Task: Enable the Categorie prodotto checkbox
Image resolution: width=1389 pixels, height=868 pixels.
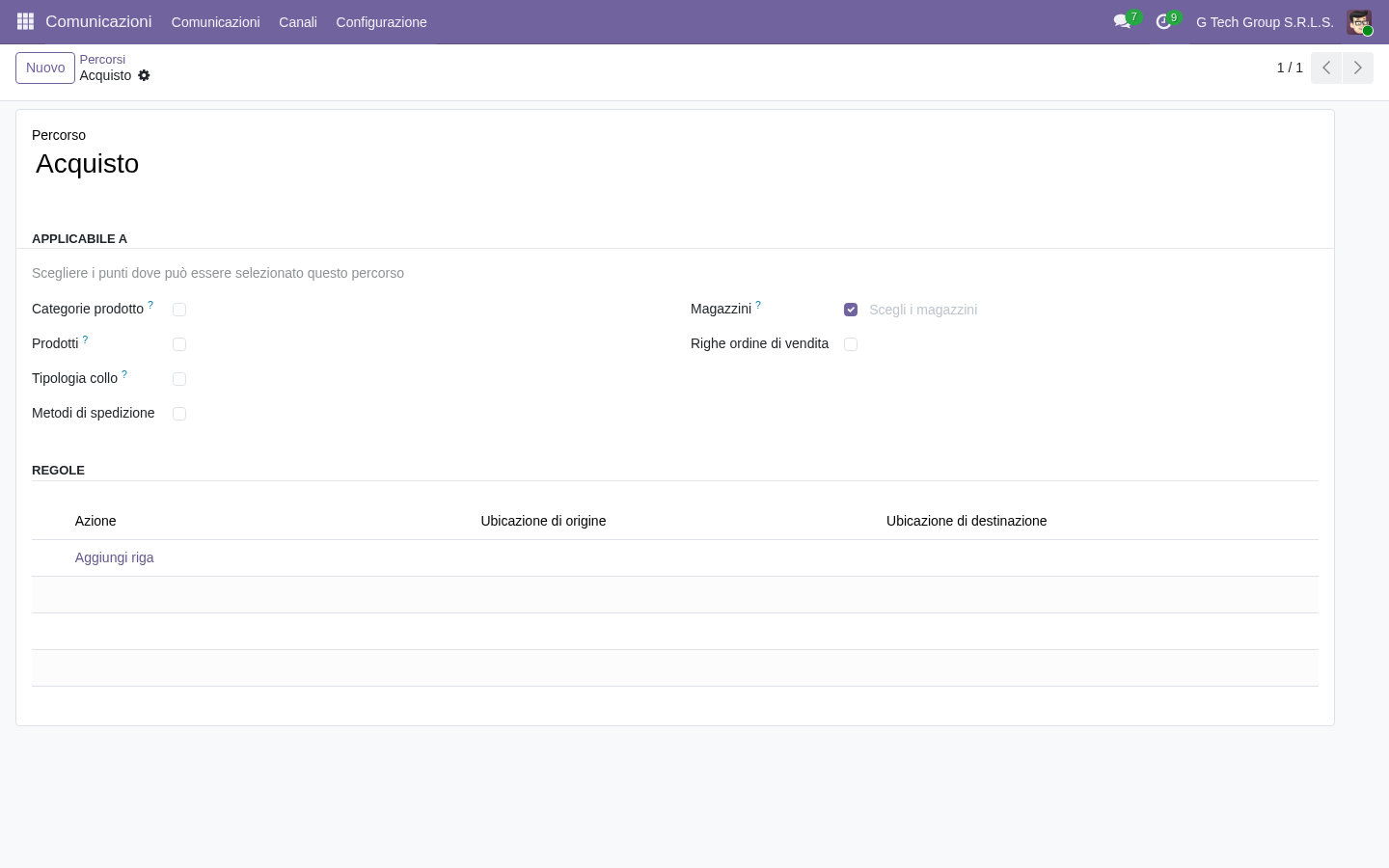Action: point(179,310)
